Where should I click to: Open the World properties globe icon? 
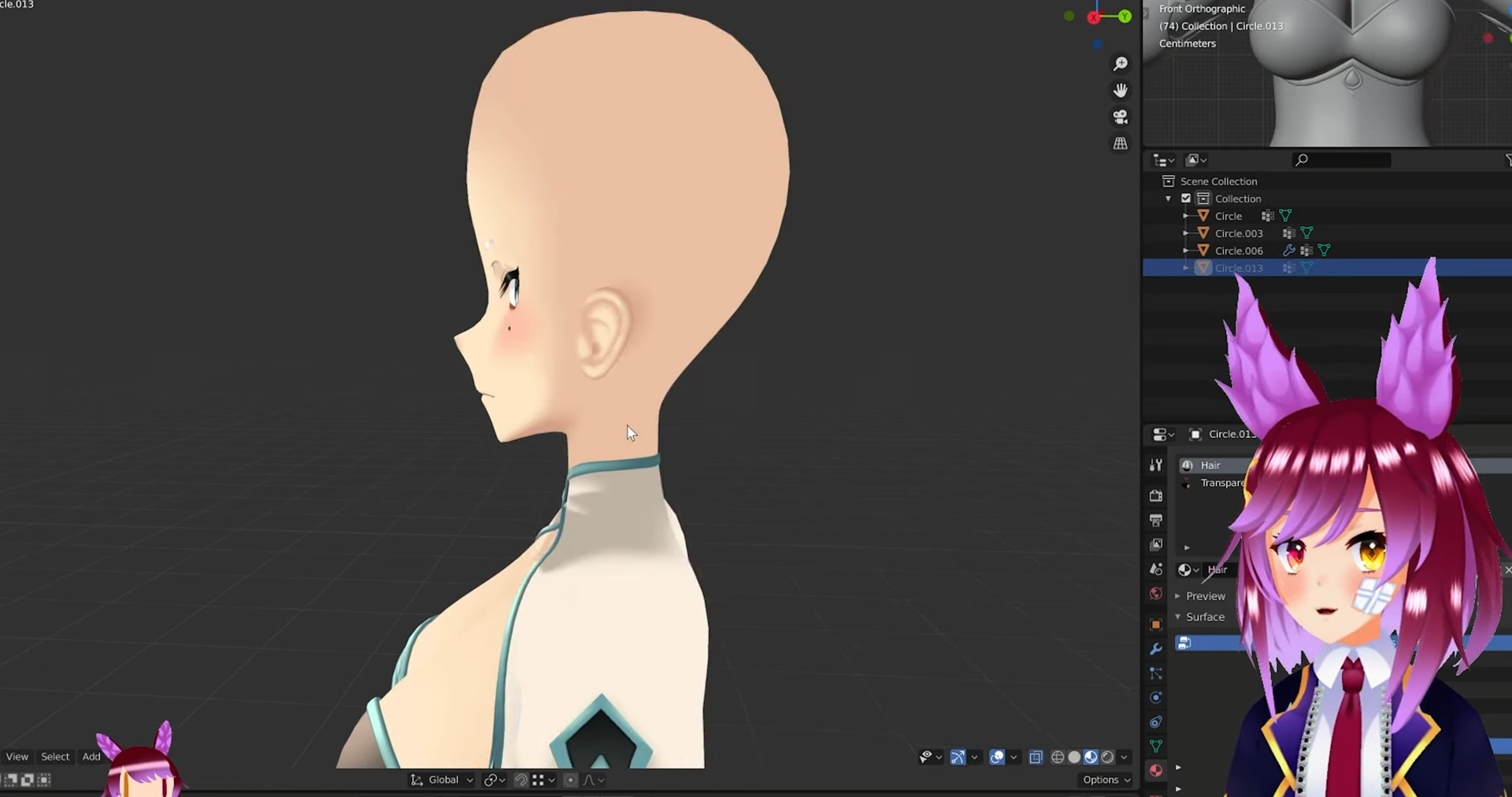1156,593
